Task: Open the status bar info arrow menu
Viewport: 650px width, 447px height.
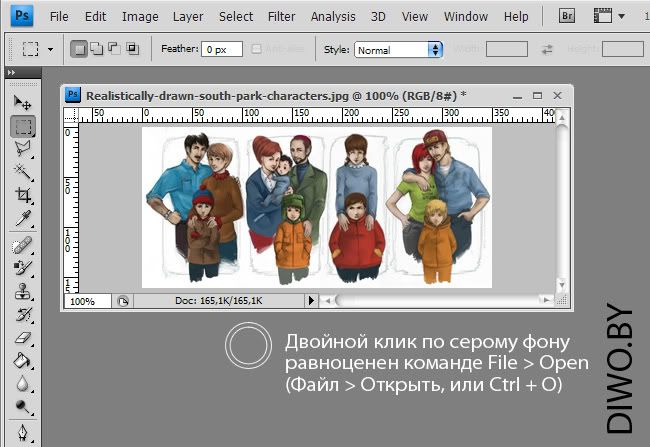Action: click(x=311, y=301)
